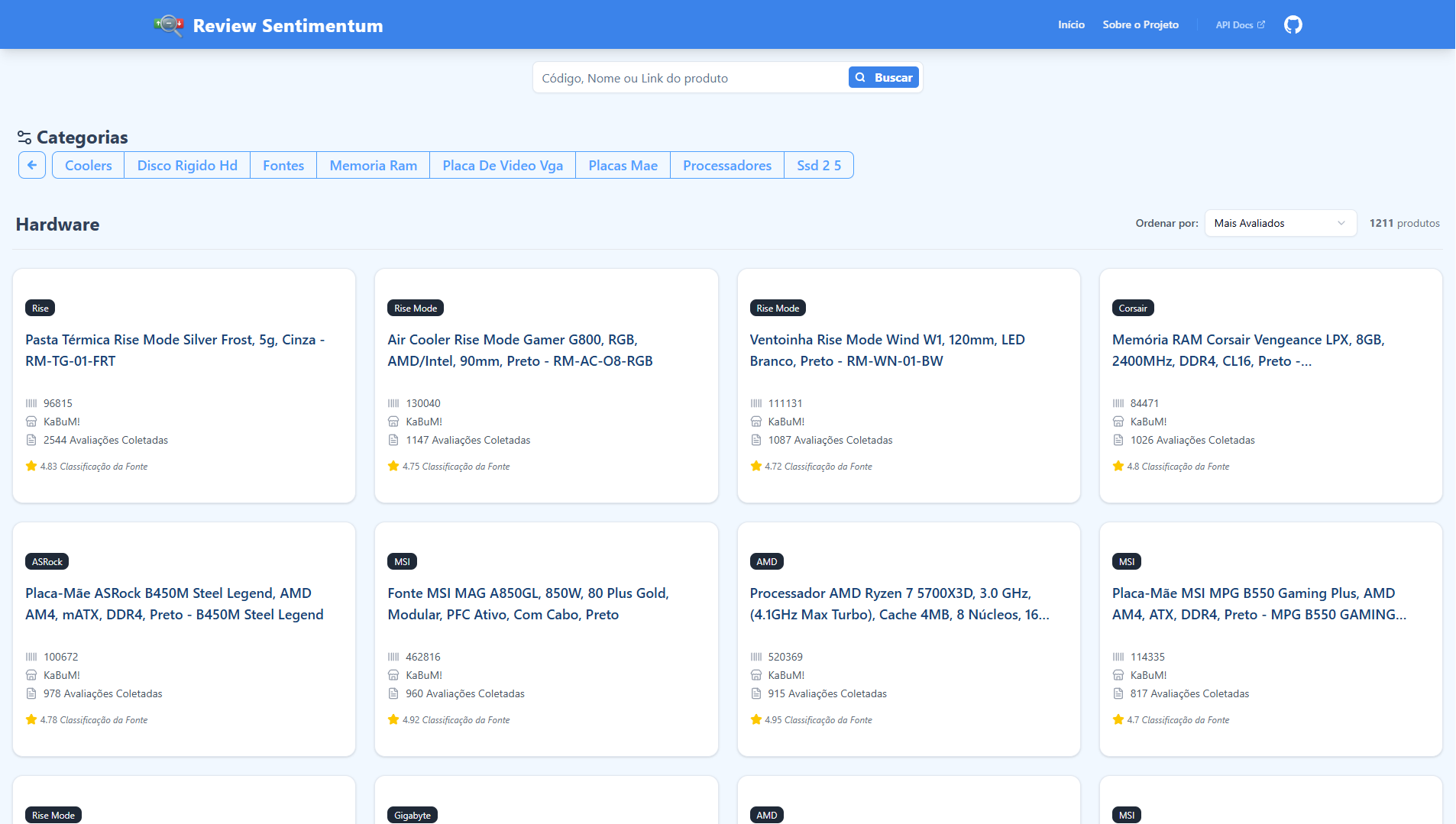Screen dimensions: 1456x824
Task: Open the Ordenar por Mais Avaliados dropdown
Action: (x=1280, y=223)
